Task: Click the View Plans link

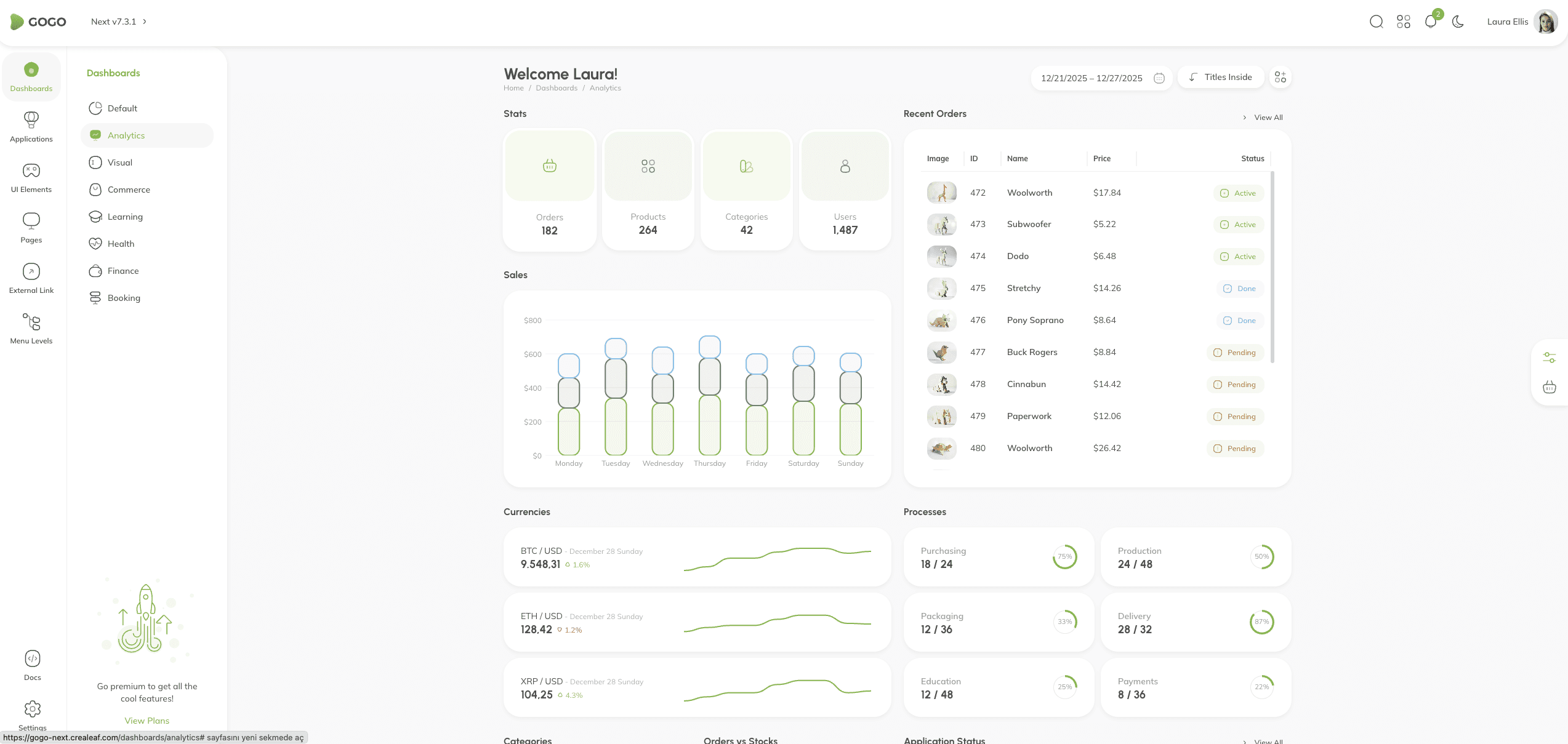Action: point(147,721)
